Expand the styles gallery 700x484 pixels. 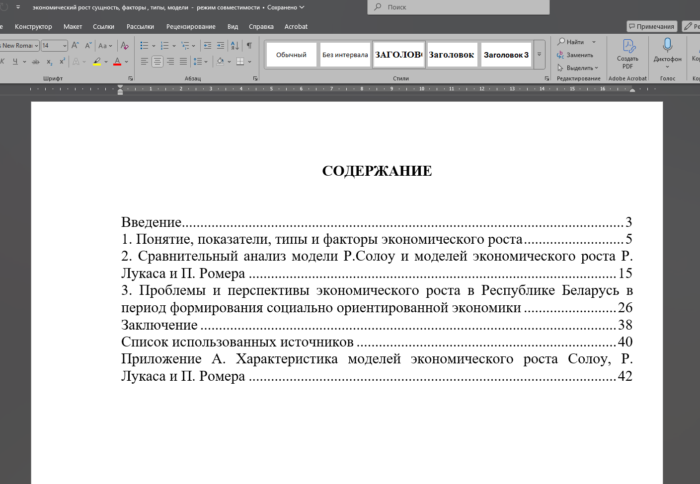point(539,54)
